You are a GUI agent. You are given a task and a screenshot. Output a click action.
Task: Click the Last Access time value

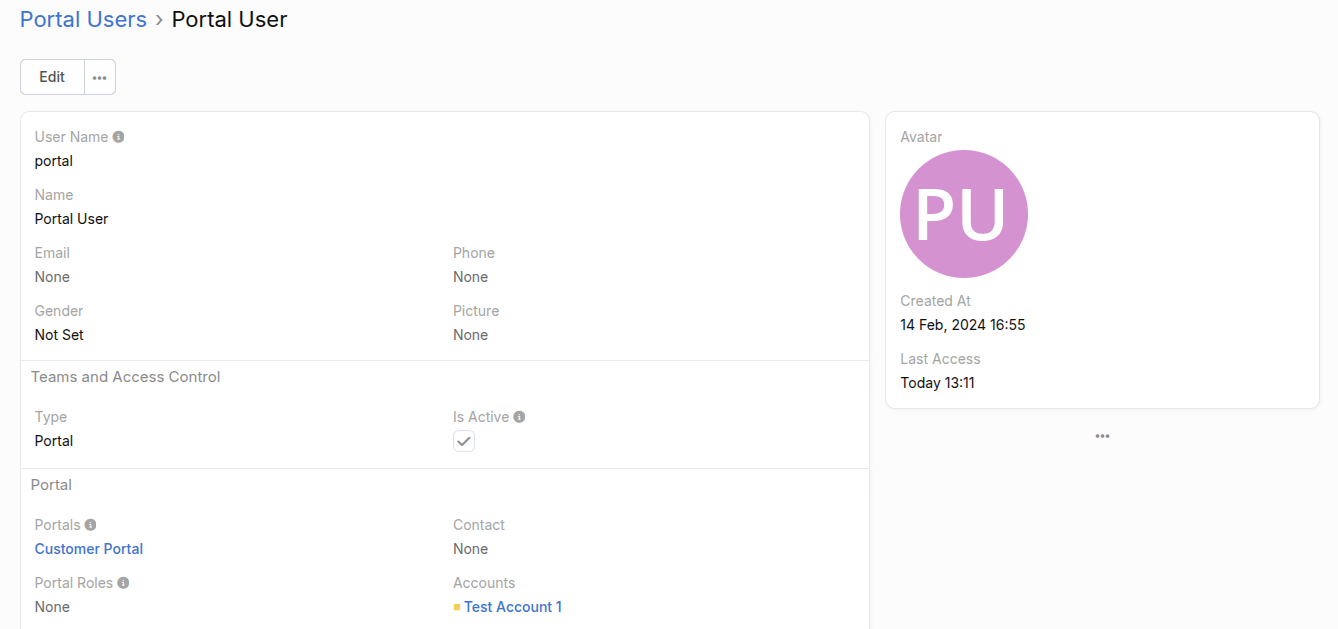coord(937,383)
